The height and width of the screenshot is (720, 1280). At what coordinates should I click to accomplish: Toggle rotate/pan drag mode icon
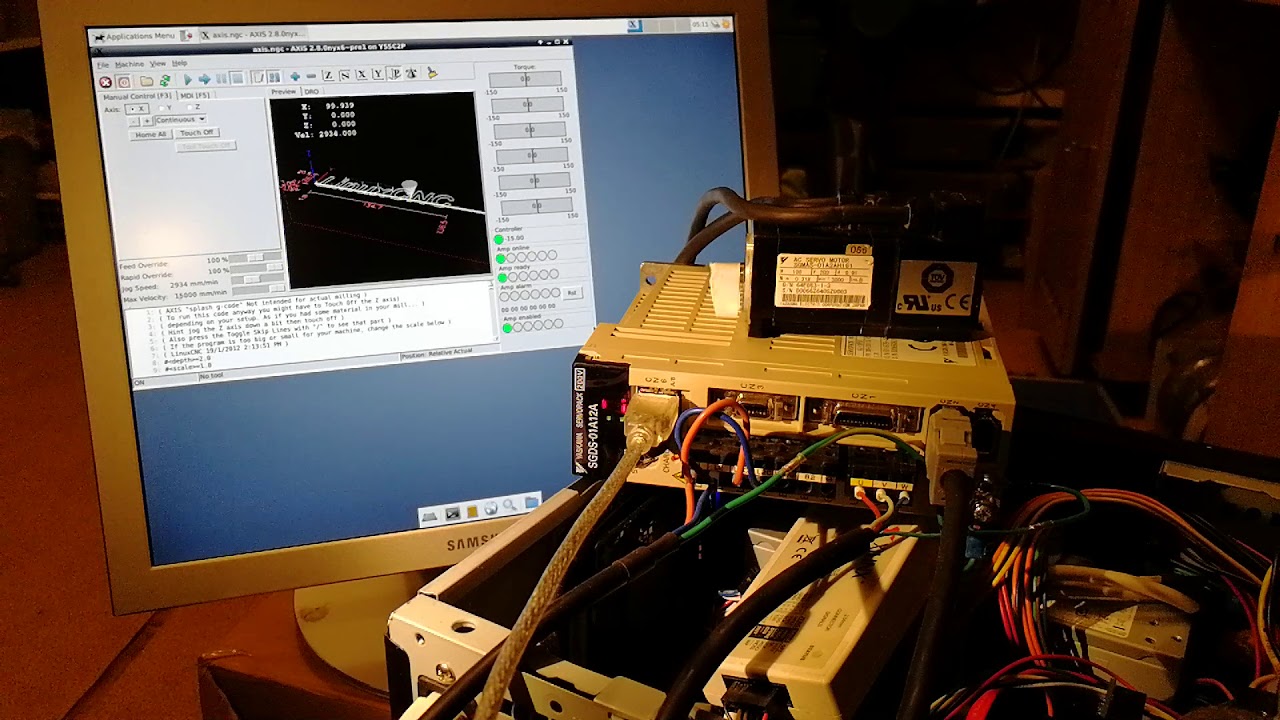[411, 73]
